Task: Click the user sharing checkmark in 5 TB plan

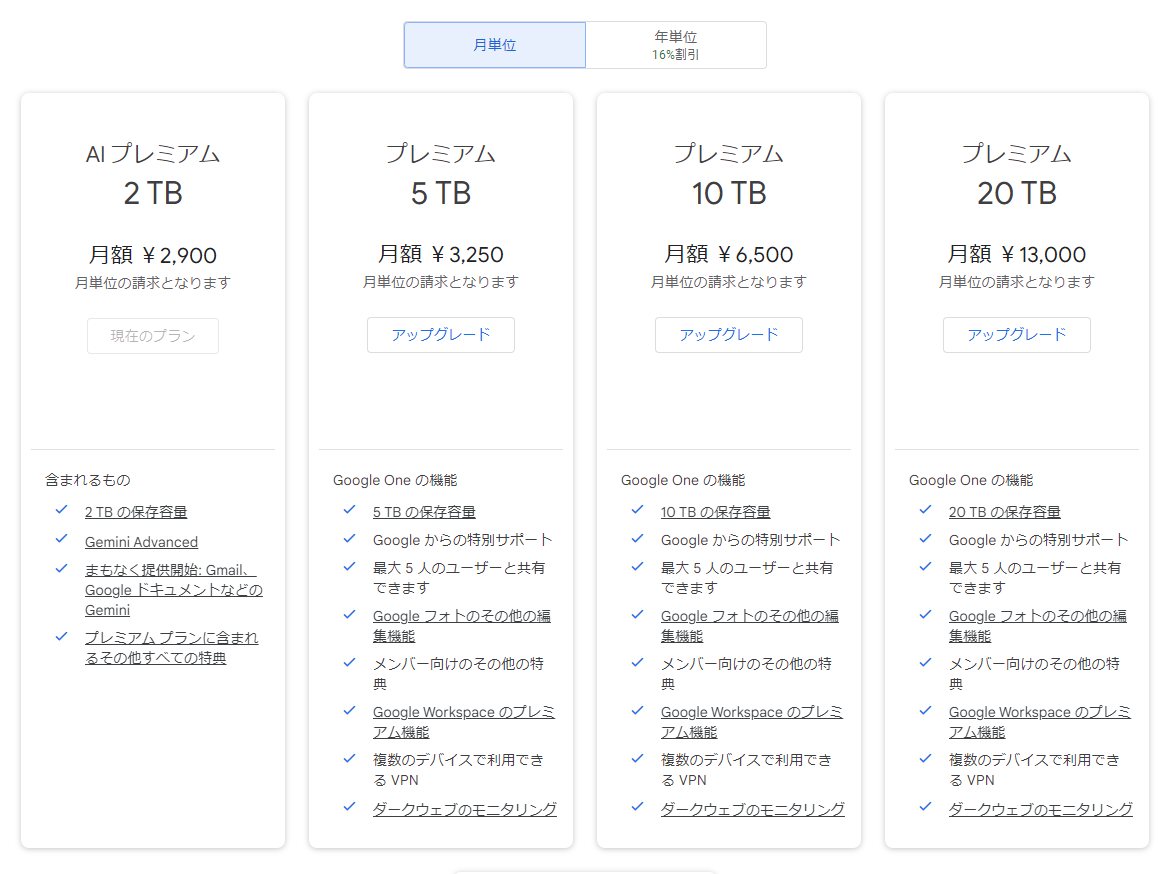Action: [x=350, y=566]
